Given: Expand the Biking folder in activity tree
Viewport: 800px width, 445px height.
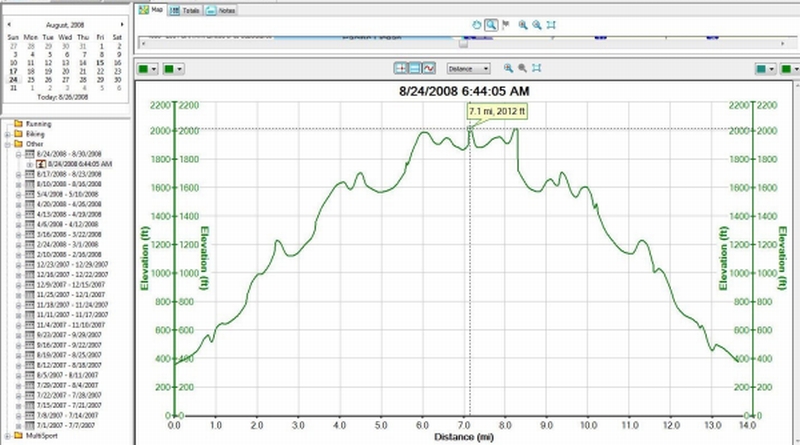Looking at the screenshot, I should click(8, 134).
